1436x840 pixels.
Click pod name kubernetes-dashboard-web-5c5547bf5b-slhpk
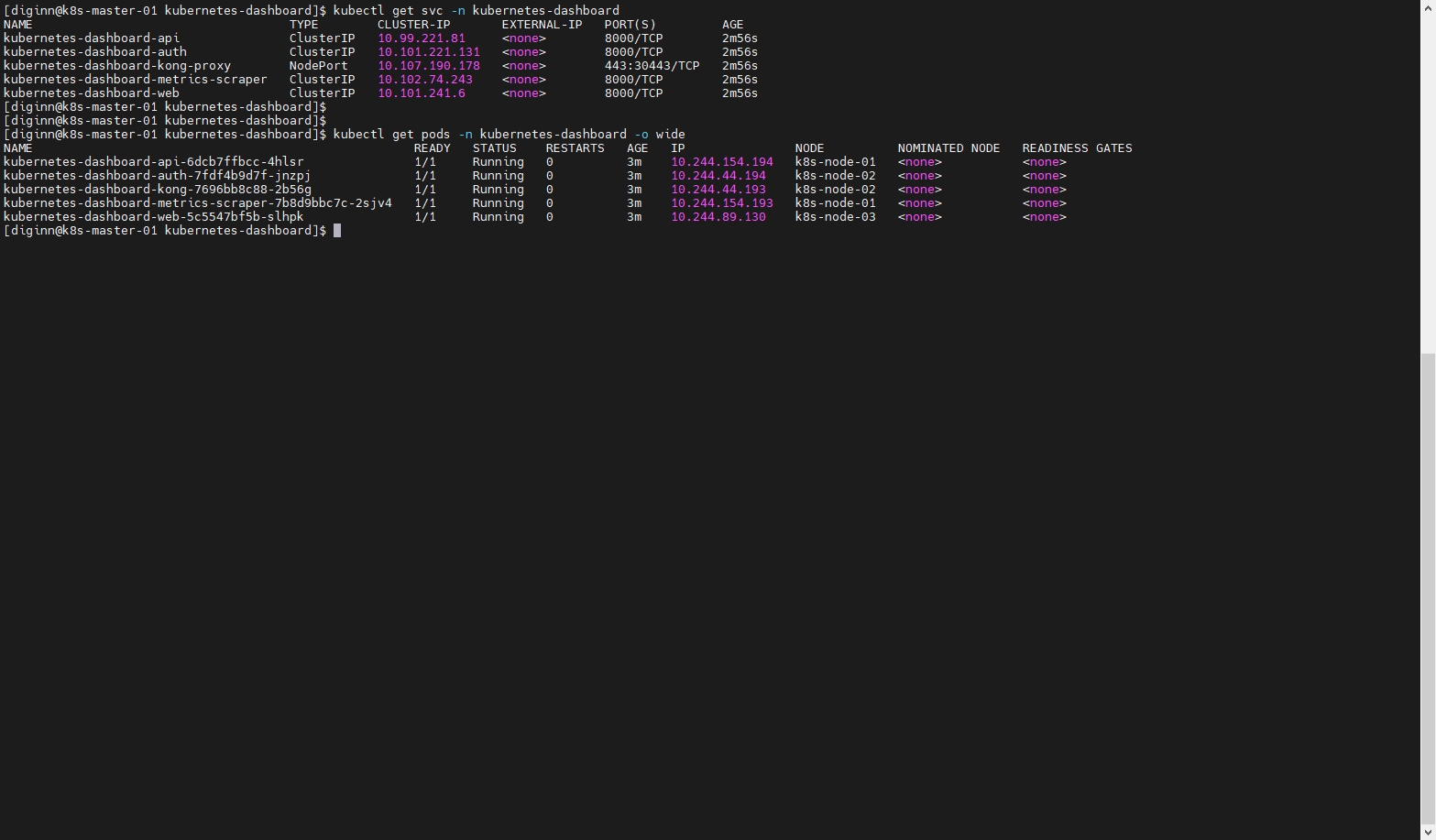tap(153, 217)
